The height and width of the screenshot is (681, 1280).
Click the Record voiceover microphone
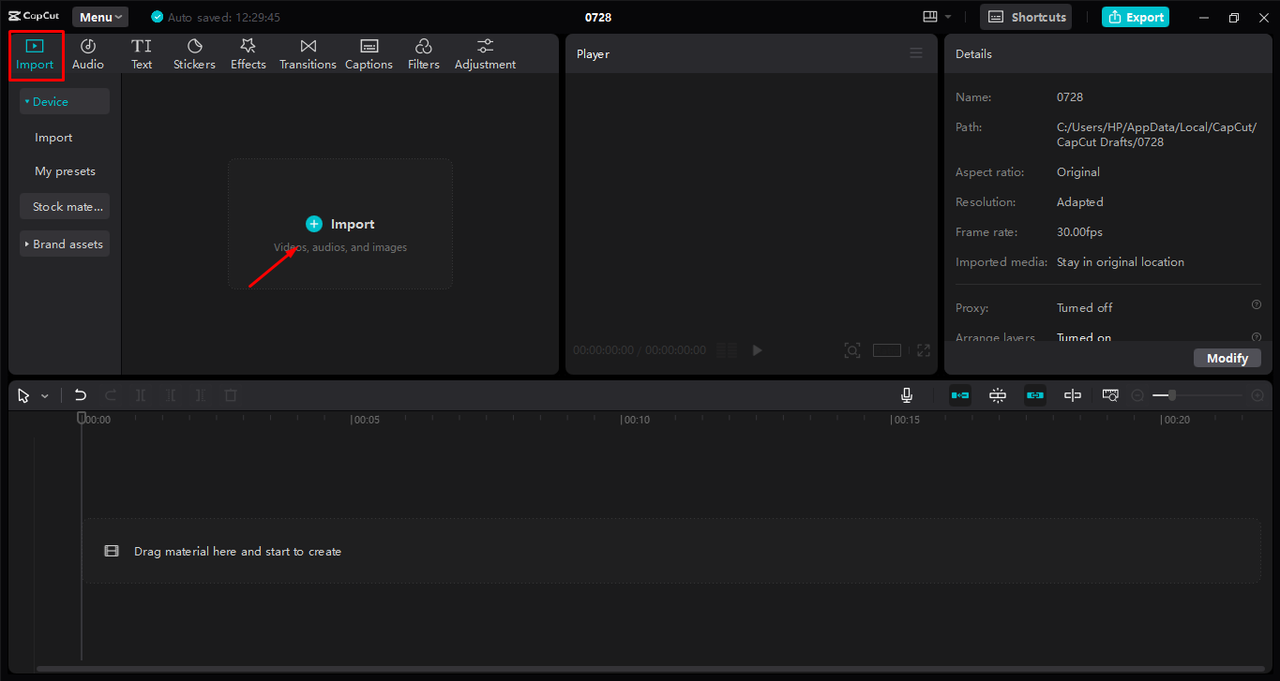[906, 396]
